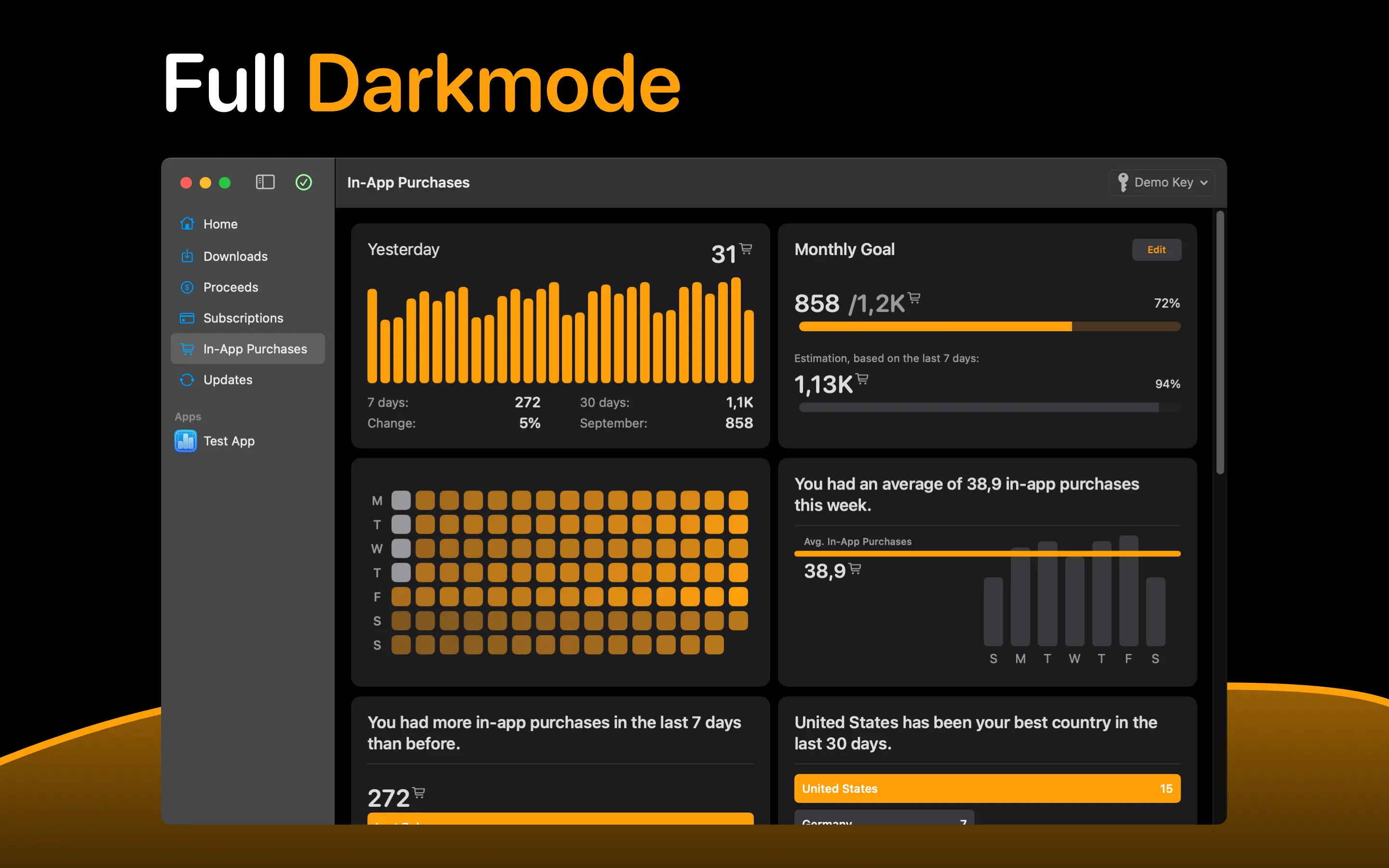This screenshot has width=1389, height=868.
Task: Expand the Demo Key chevron arrow
Action: click(x=1204, y=183)
